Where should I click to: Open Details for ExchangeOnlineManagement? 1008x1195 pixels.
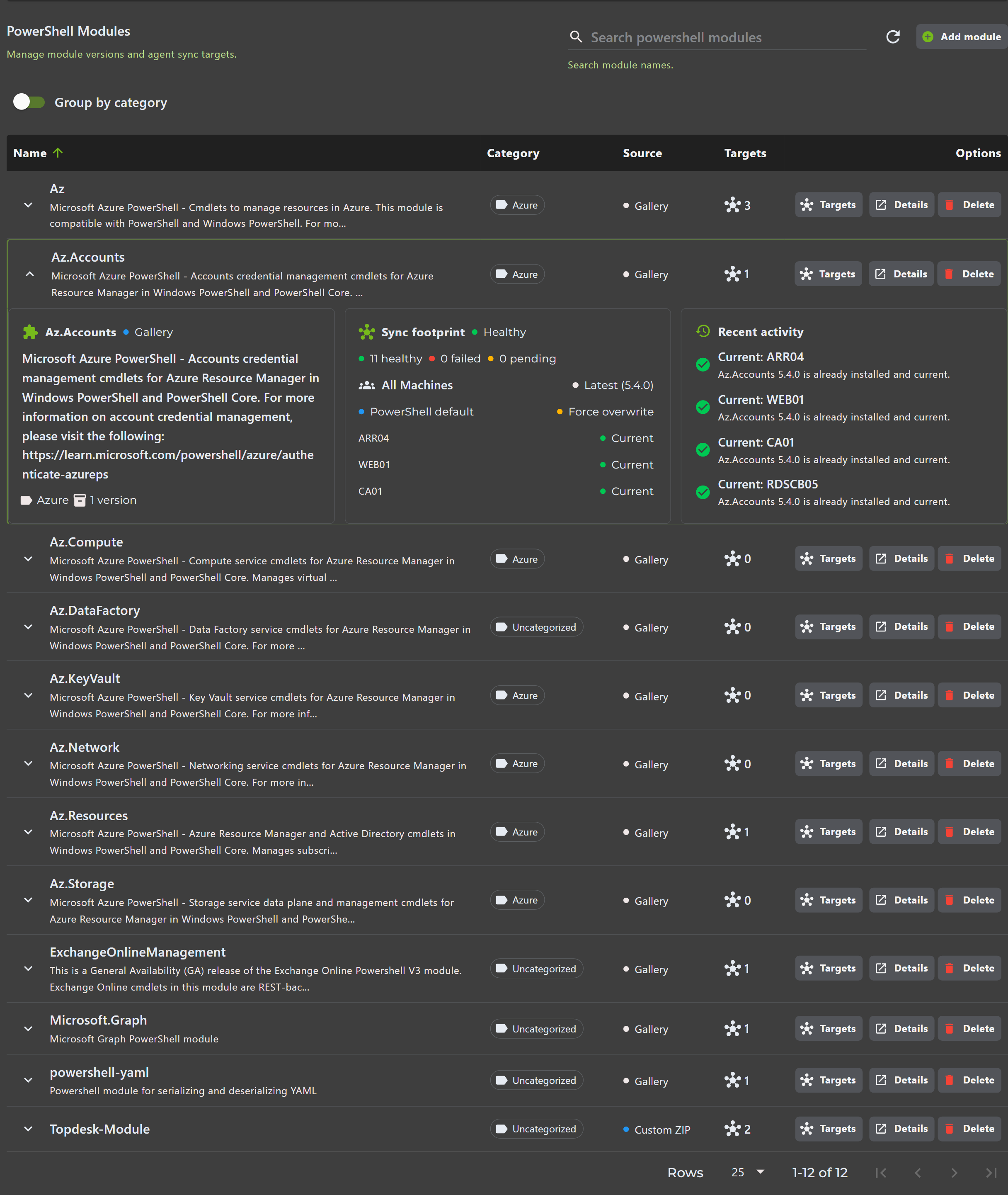tap(901, 968)
